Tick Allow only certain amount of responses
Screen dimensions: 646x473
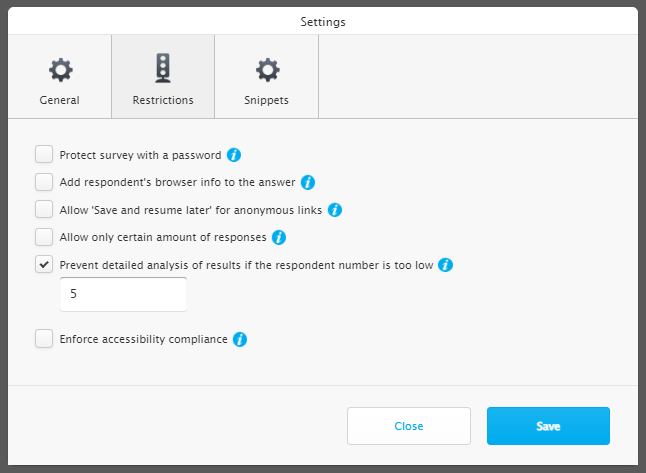click(x=44, y=237)
